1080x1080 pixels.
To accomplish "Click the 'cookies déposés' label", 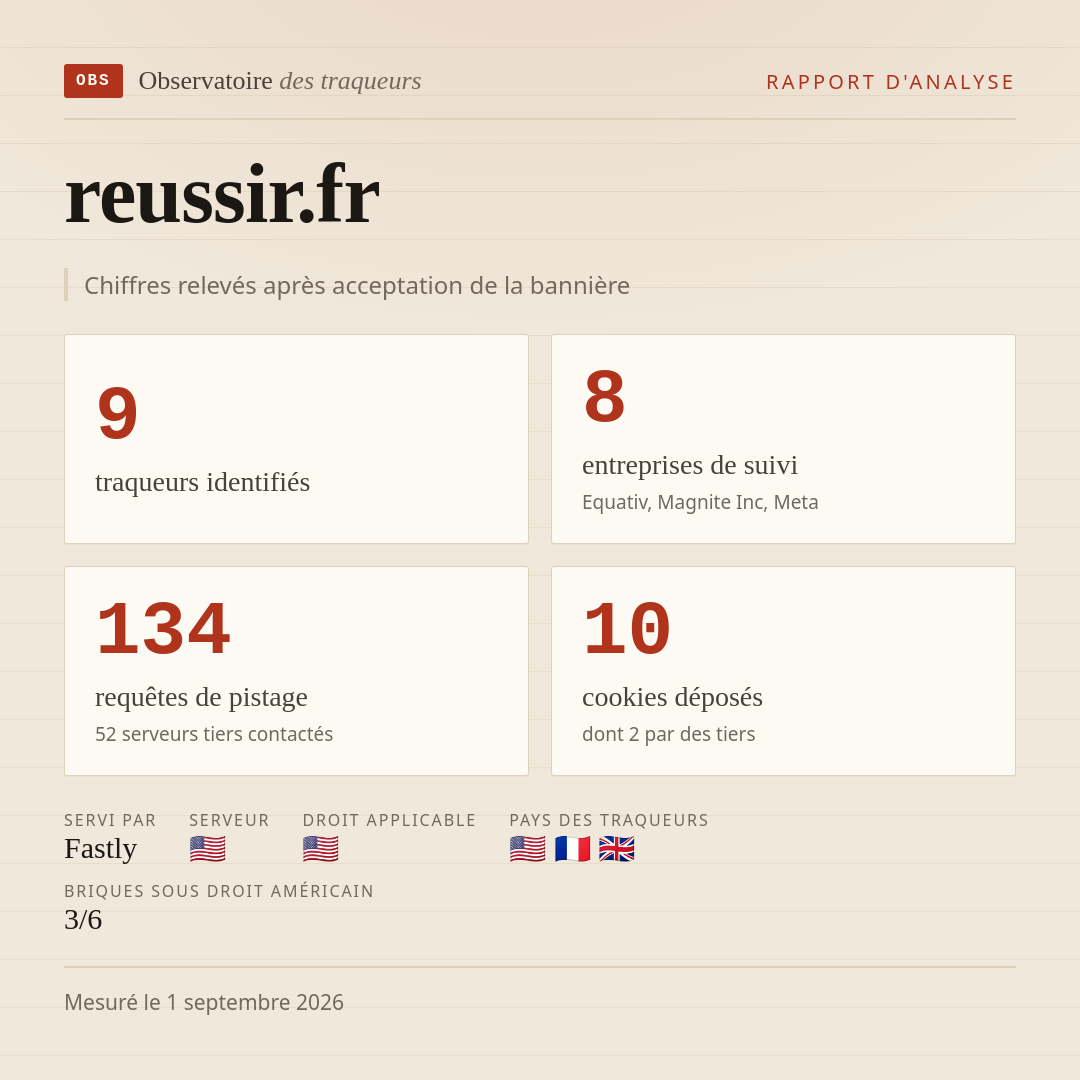I will click(x=672, y=698).
